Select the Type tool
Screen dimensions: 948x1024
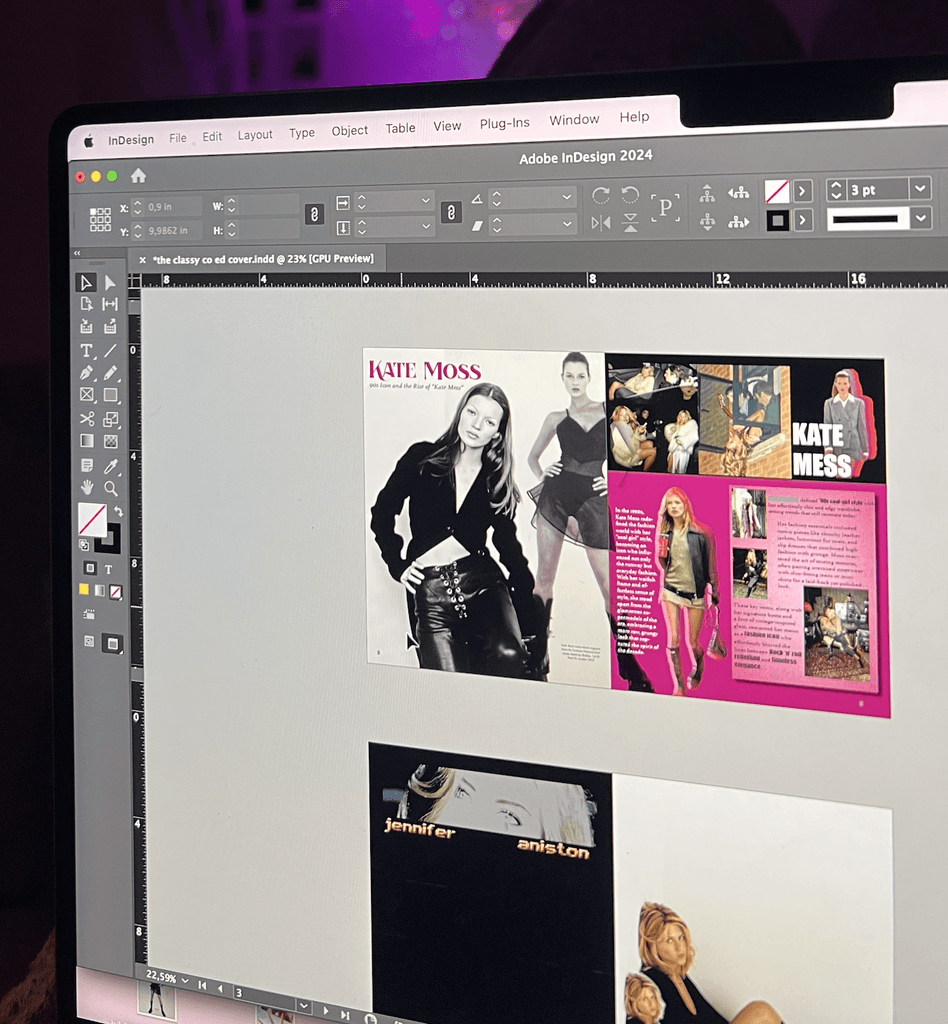click(86, 351)
